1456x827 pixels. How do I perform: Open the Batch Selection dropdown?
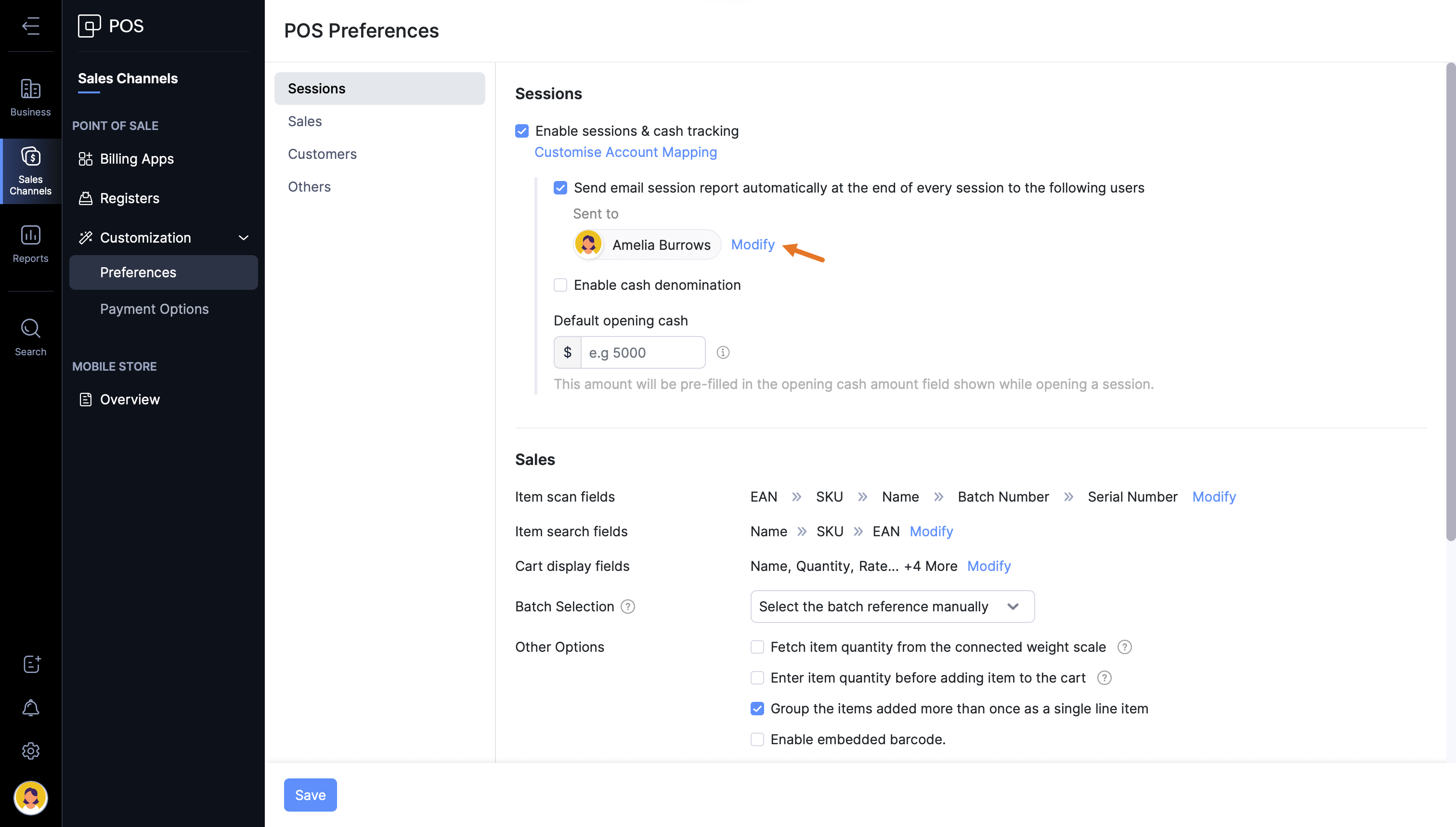click(x=892, y=607)
